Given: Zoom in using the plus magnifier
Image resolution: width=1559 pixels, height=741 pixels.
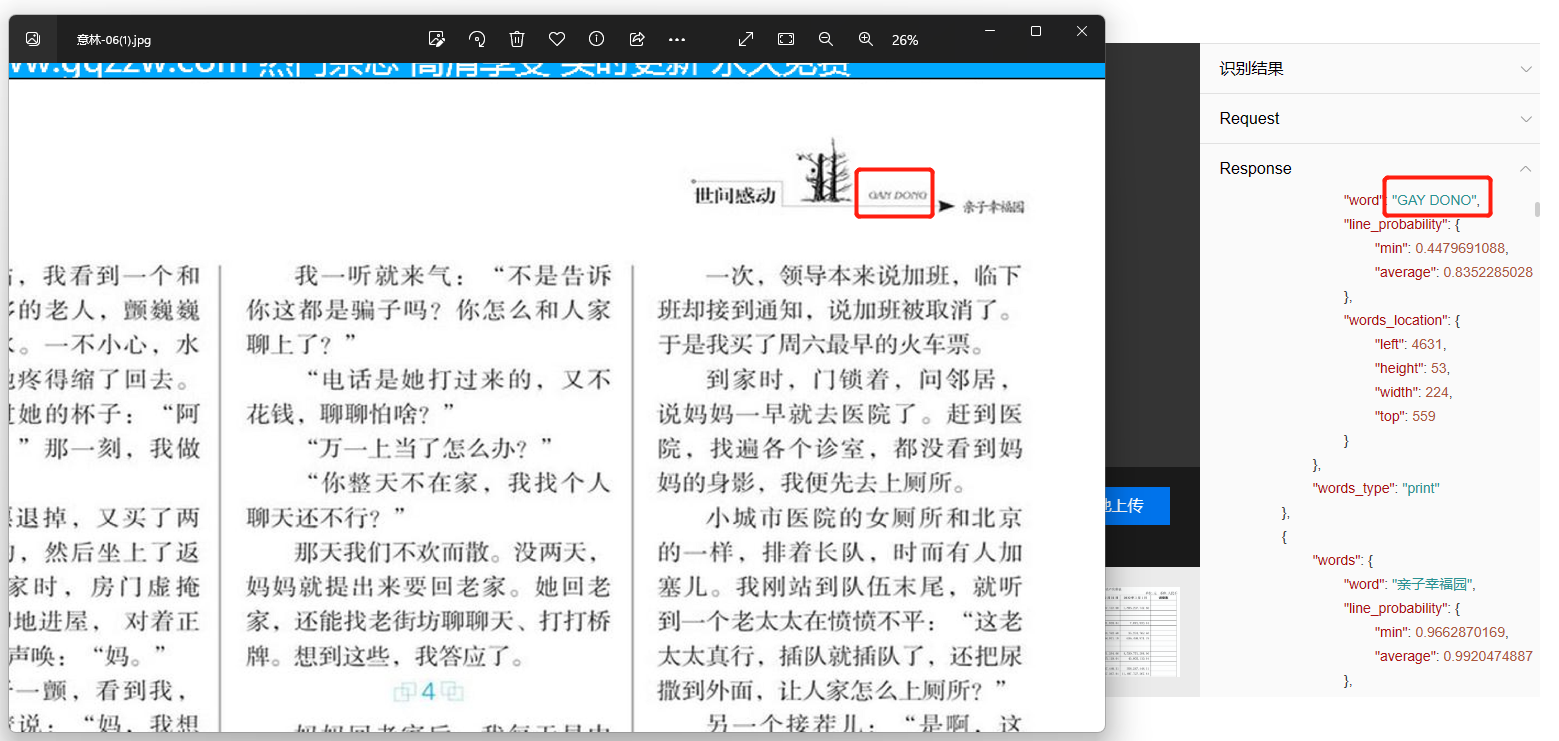Looking at the screenshot, I should 866,39.
